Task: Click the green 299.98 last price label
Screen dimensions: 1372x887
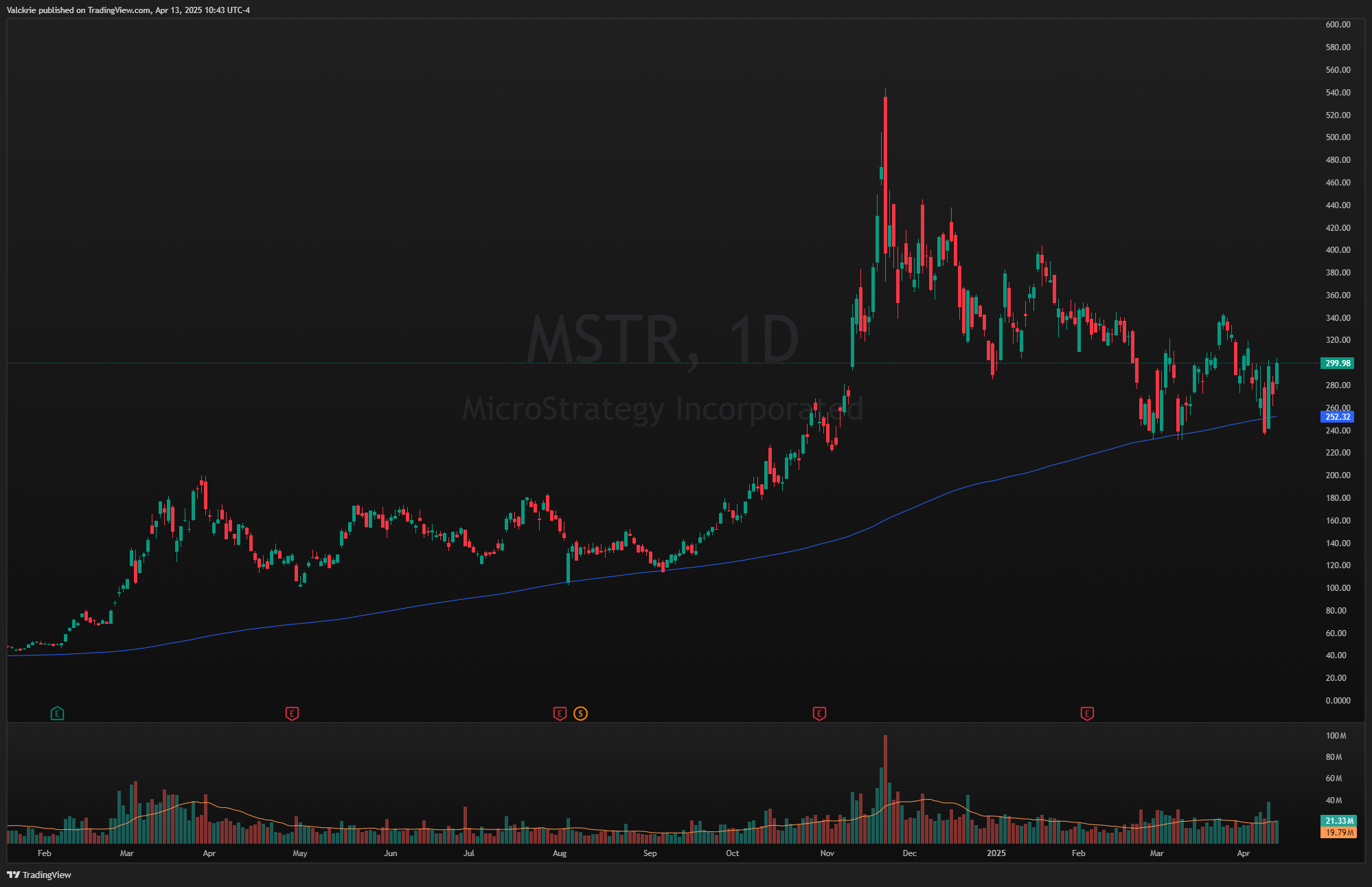Action: [1338, 363]
